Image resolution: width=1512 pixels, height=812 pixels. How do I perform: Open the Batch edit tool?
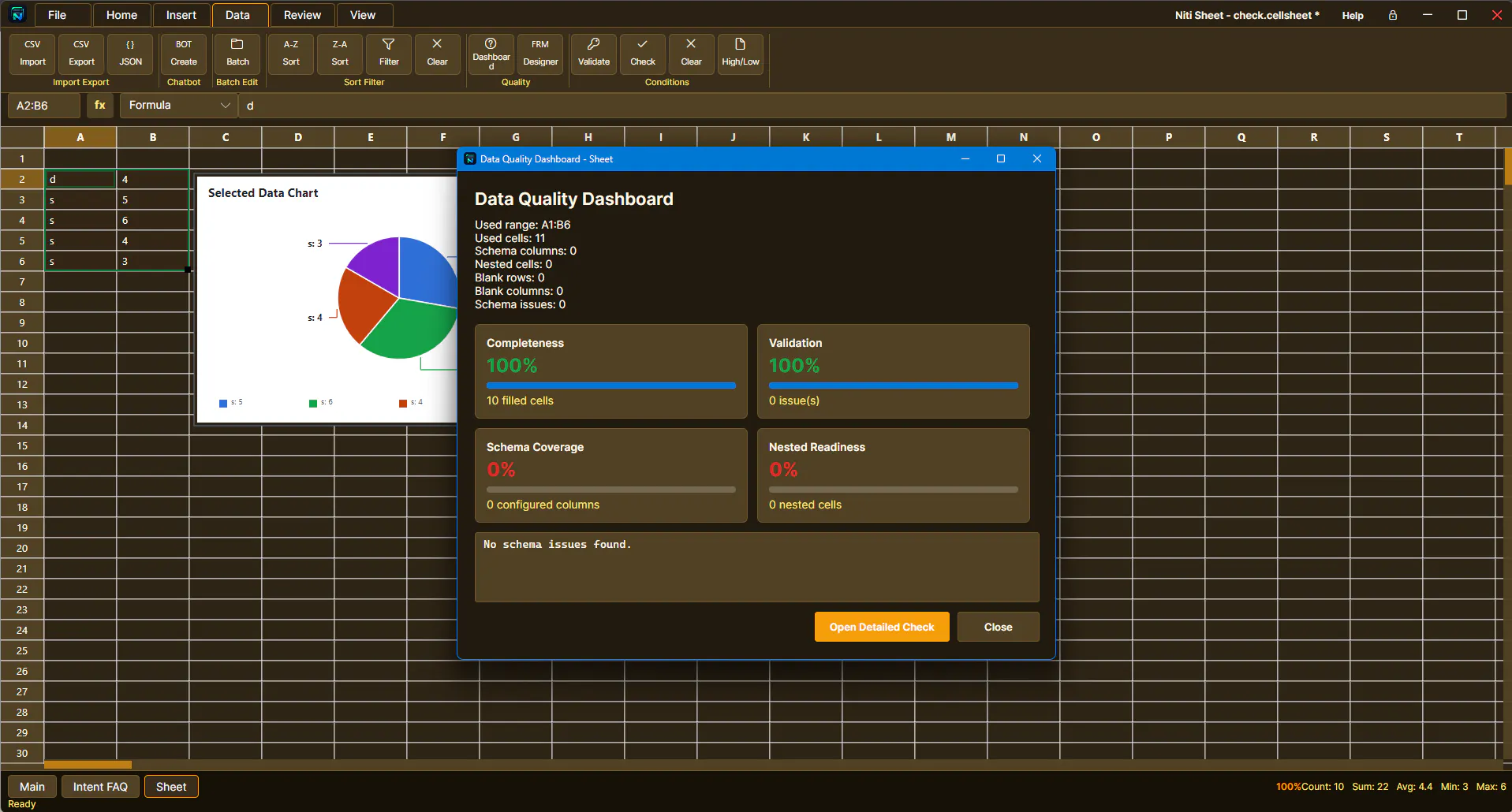(237, 54)
